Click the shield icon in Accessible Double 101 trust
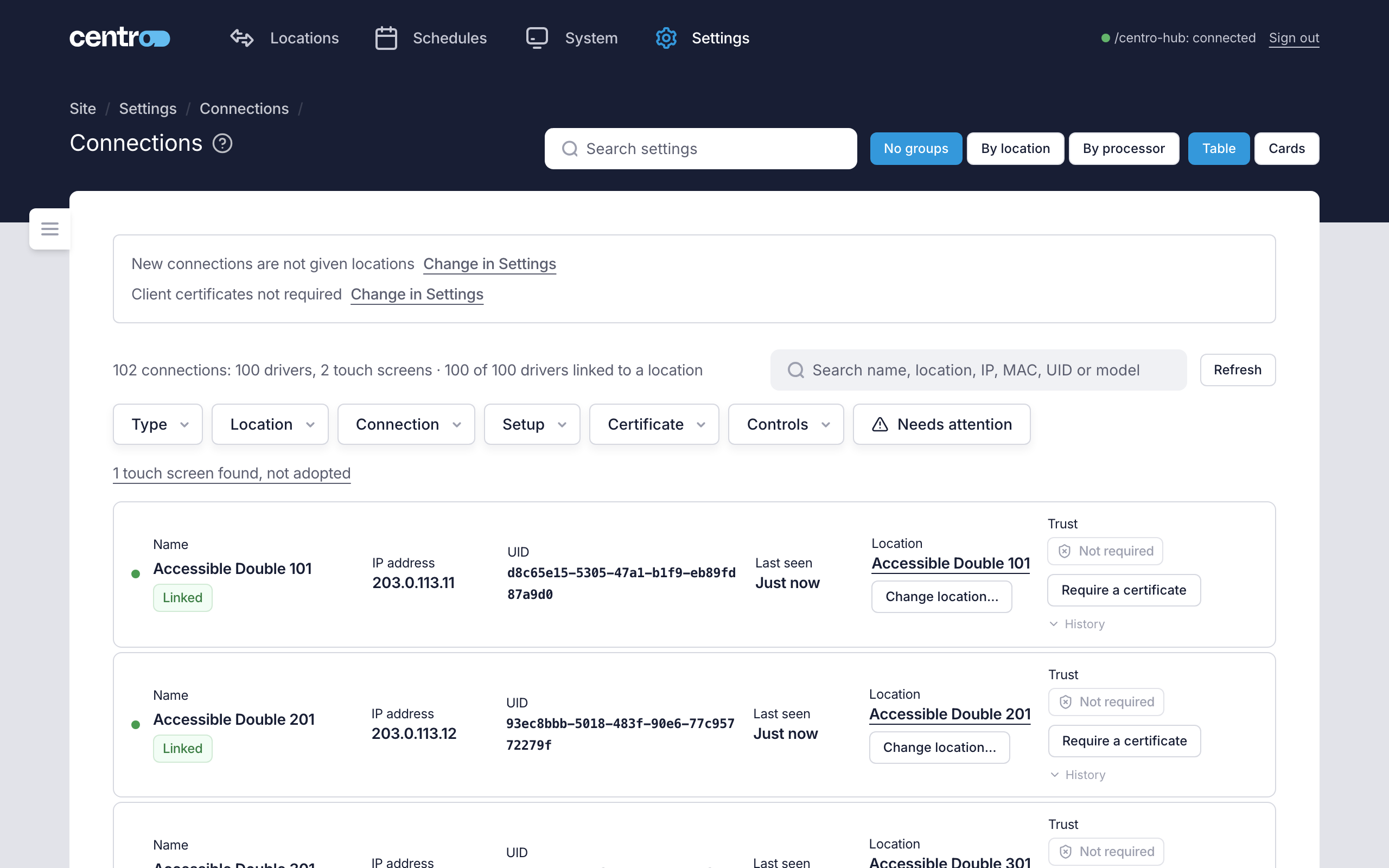 click(x=1064, y=551)
